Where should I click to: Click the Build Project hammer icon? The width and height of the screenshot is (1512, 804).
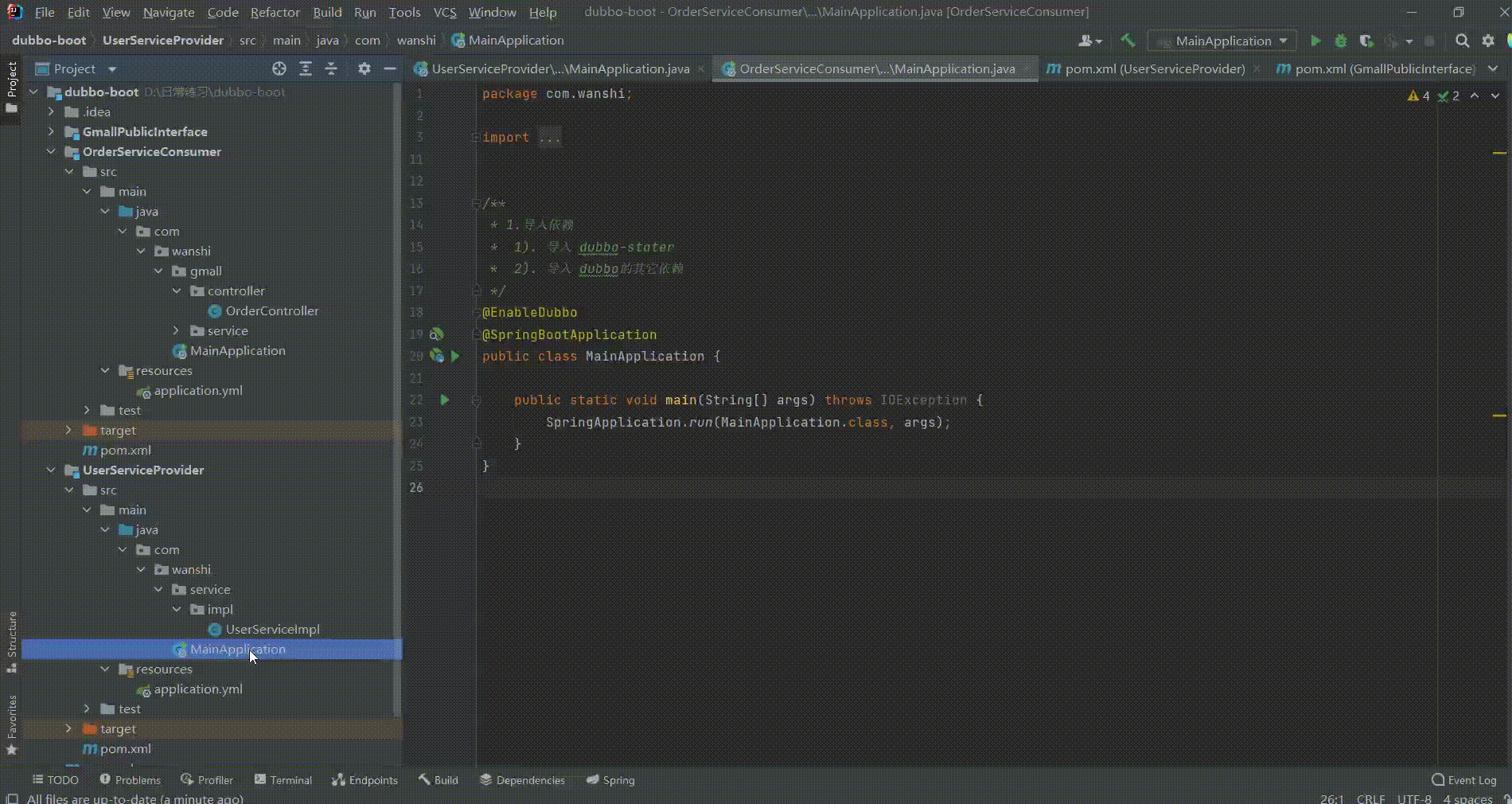coord(1128,41)
